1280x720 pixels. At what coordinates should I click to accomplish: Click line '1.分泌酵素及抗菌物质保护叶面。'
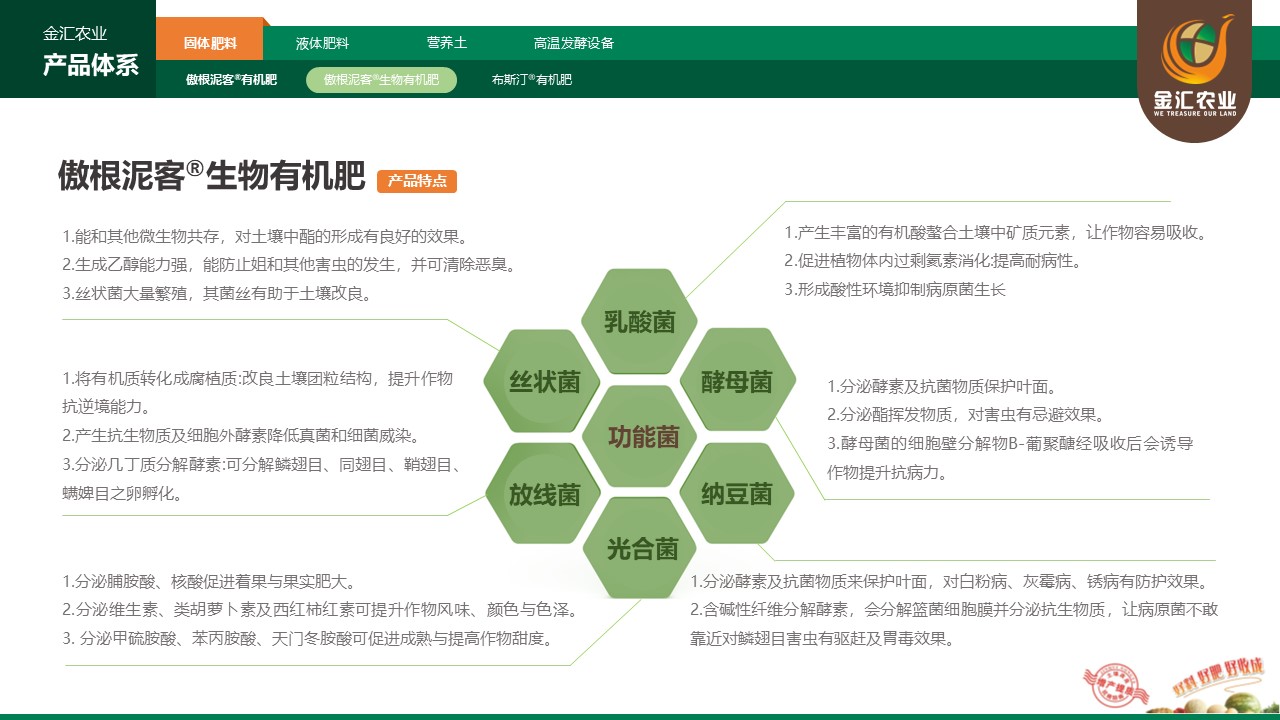coord(942,387)
